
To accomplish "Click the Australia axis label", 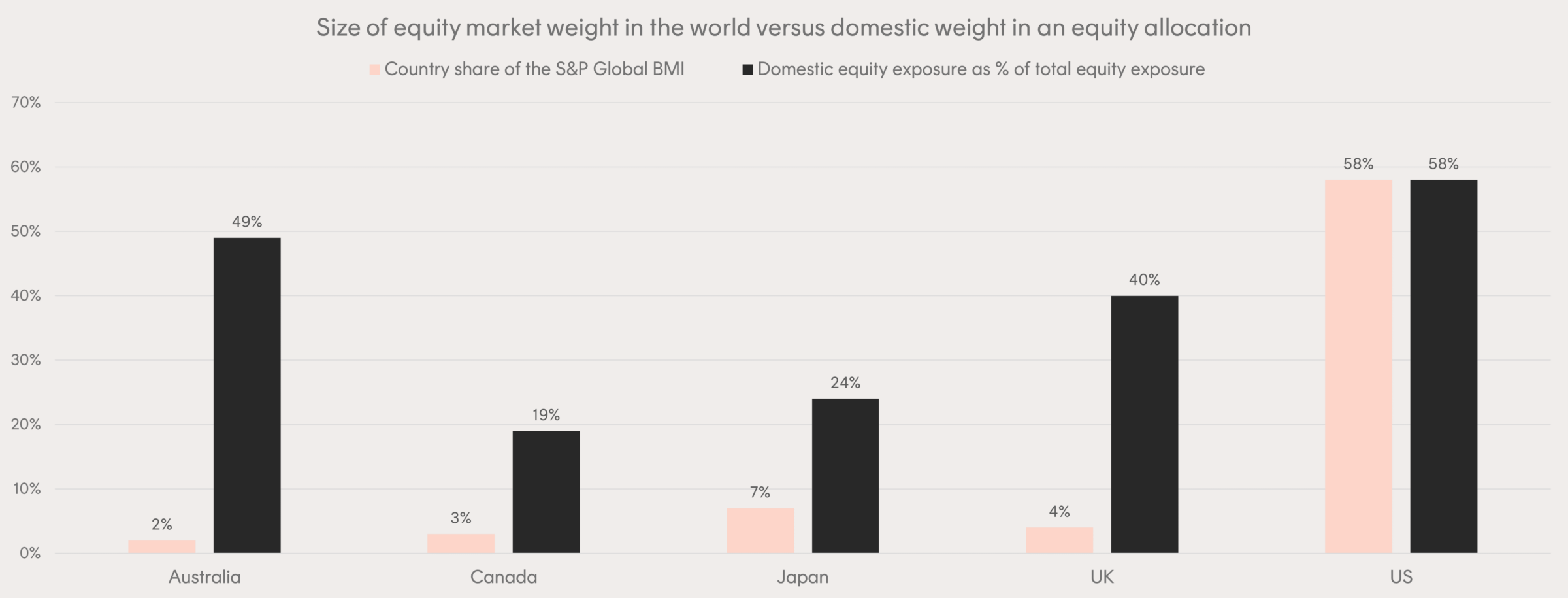I will click(204, 577).
